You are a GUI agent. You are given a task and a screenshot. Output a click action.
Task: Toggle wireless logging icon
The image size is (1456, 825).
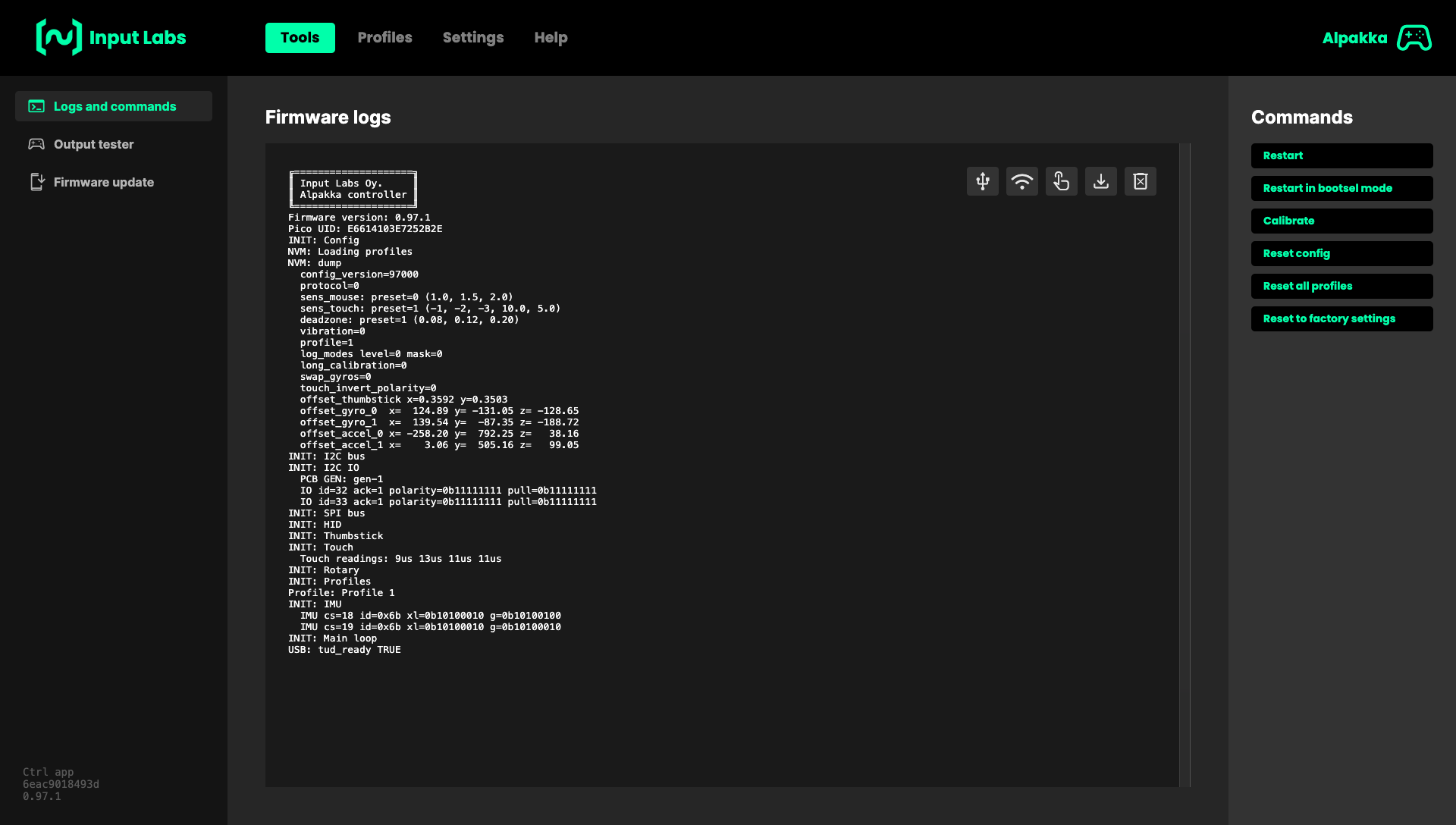(1021, 181)
